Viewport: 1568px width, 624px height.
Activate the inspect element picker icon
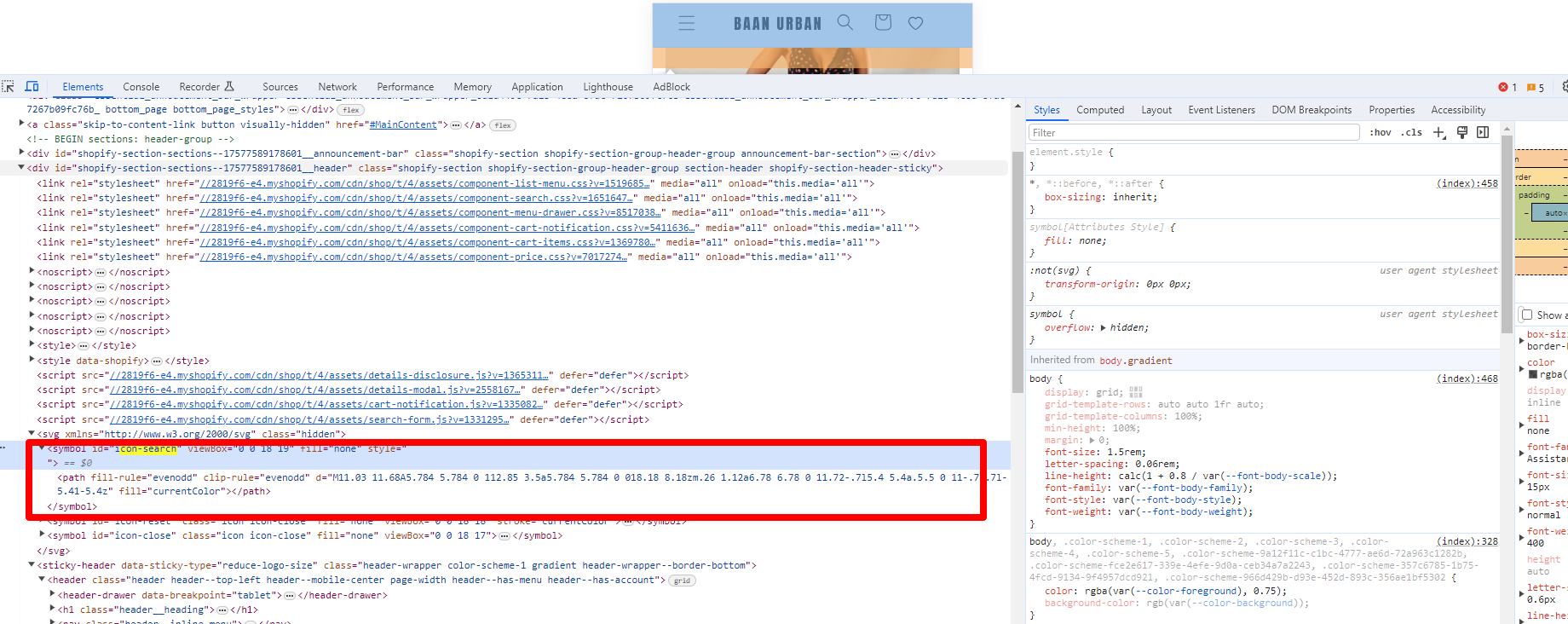click(9, 86)
